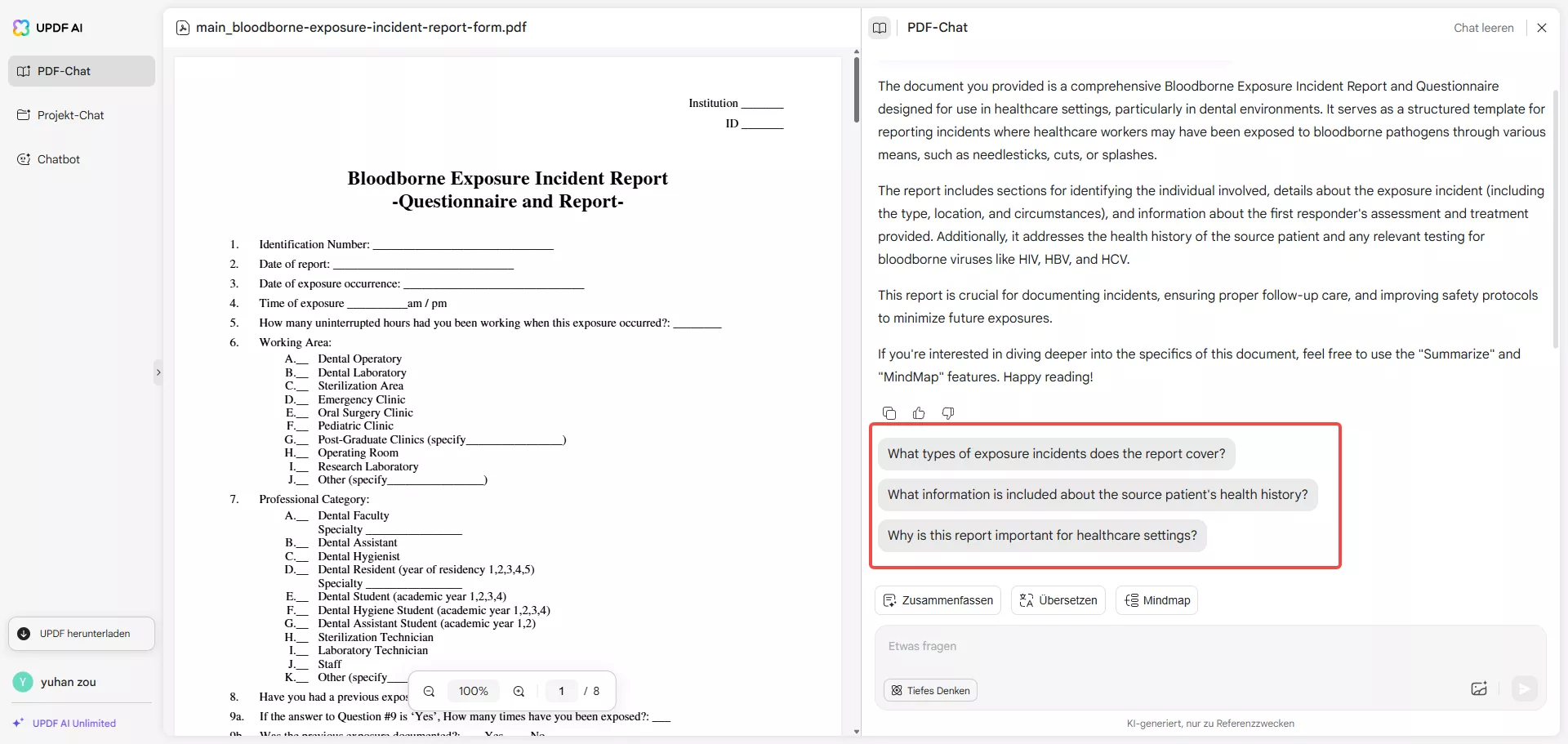Close the PDF-Chat panel
1568x744 pixels.
tap(1542, 28)
